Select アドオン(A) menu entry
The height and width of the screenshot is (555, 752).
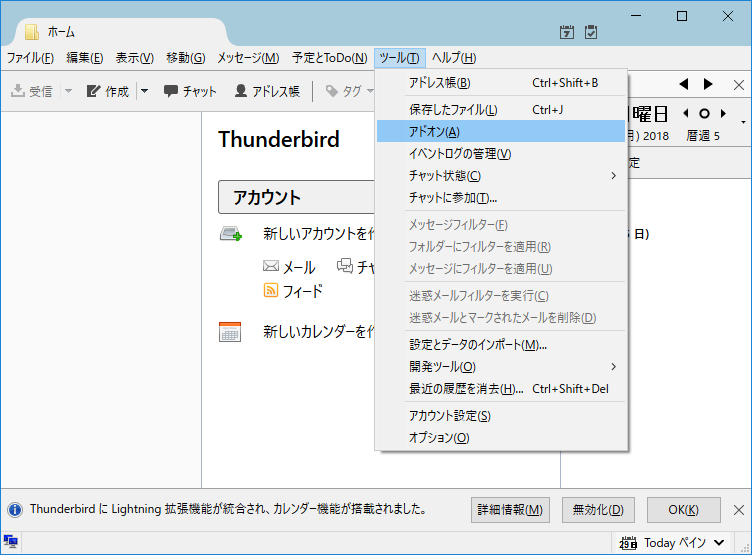coord(501,131)
